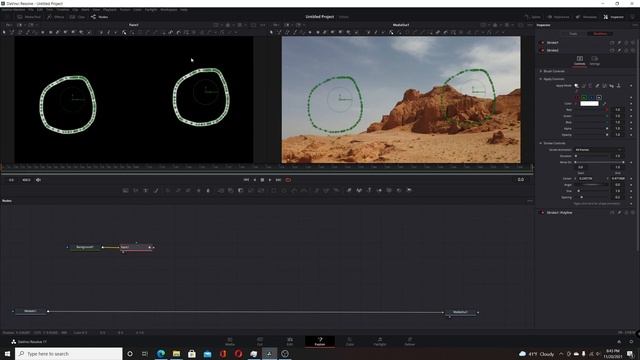Lock the Stroke1 modifier in Inspector
Screen dimensions: 640x360
click(626, 42)
